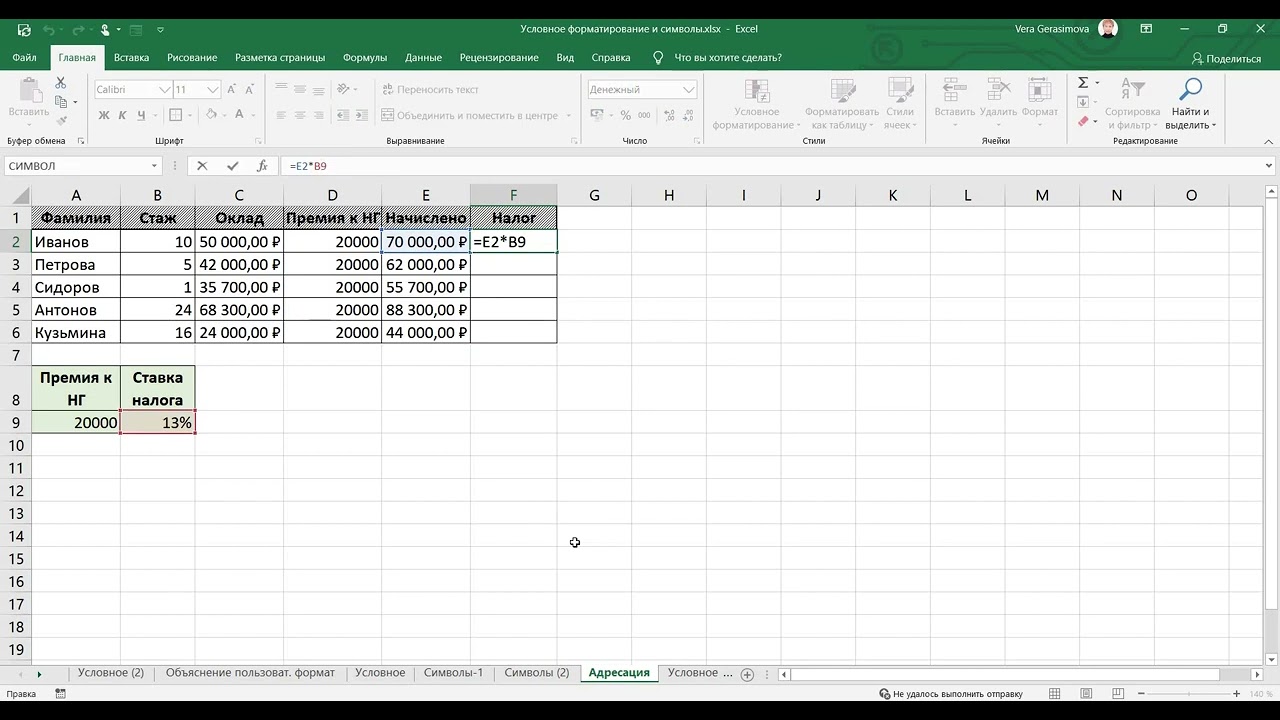This screenshot has height=720, width=1280.
Task: Click the Decrease Indent icon
Action: click(x=345, y=116)
